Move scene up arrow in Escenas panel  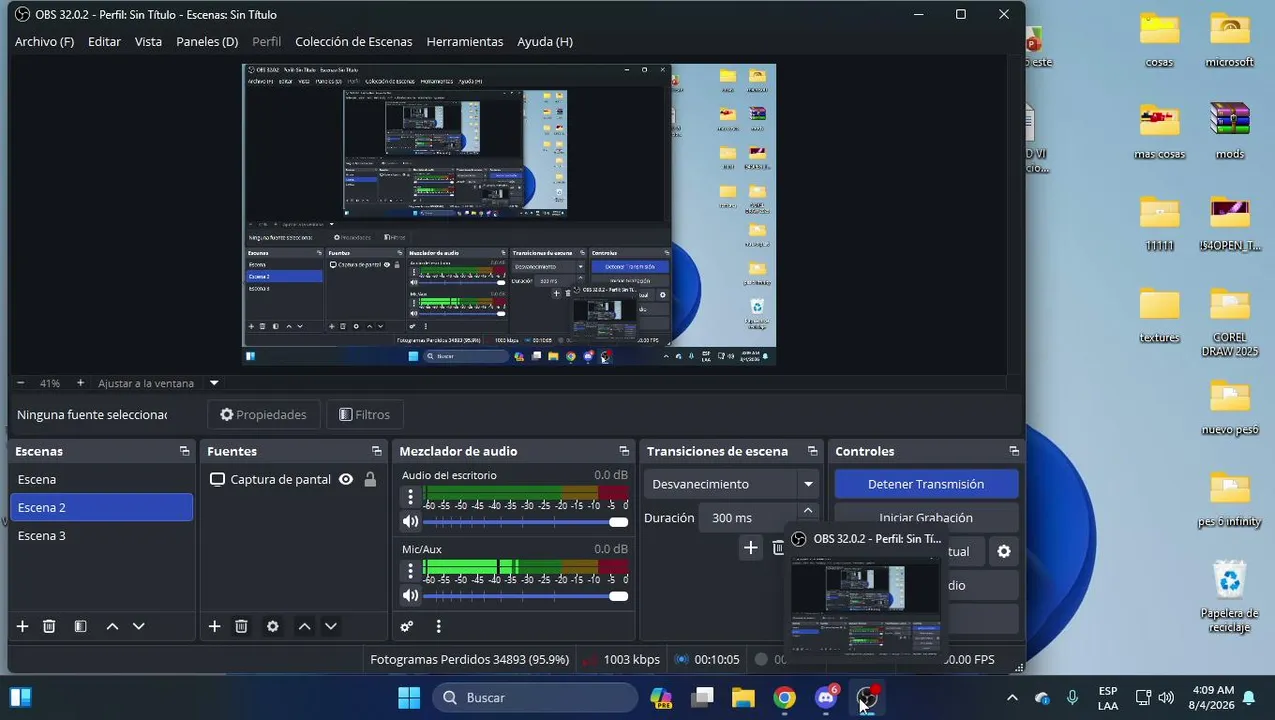coord(112,626)
